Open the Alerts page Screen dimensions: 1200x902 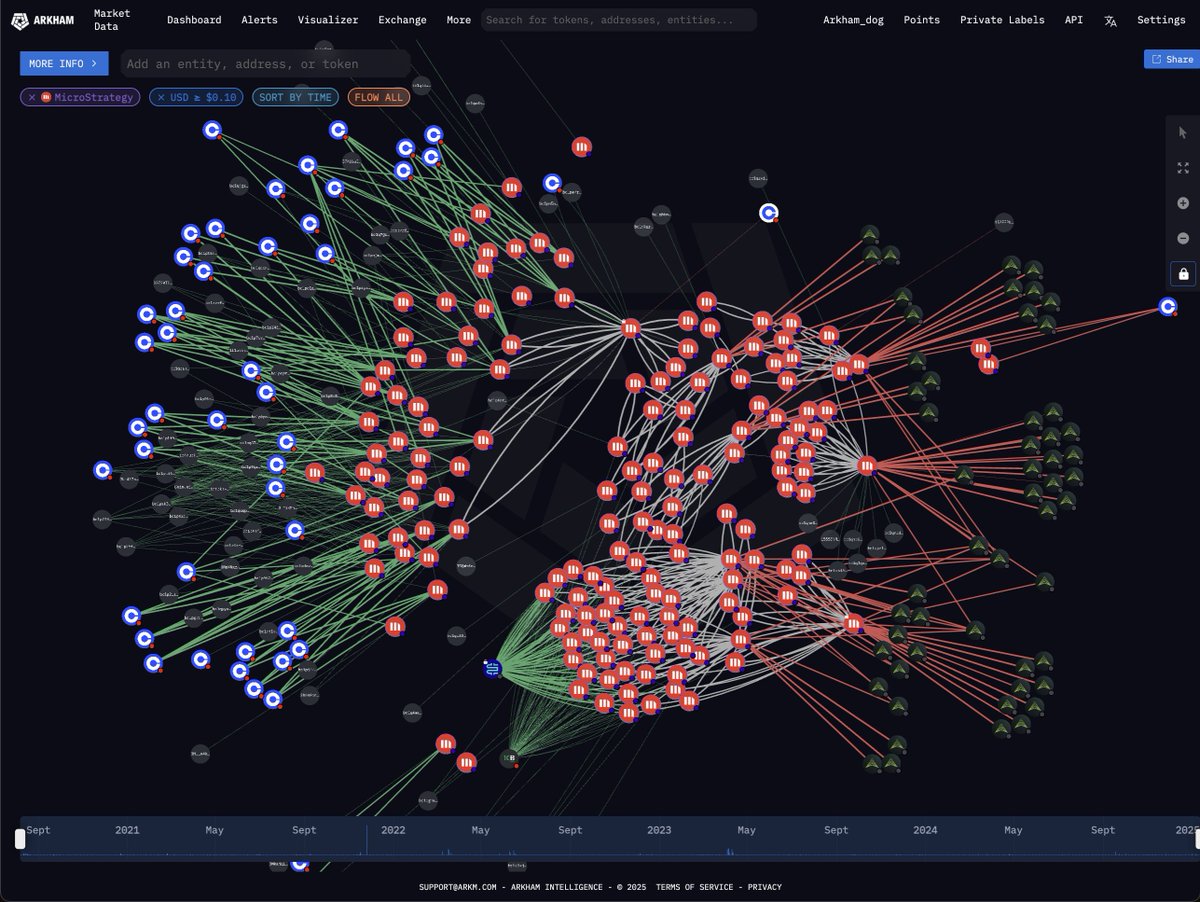pyautogui.click(x=260, y=20)
